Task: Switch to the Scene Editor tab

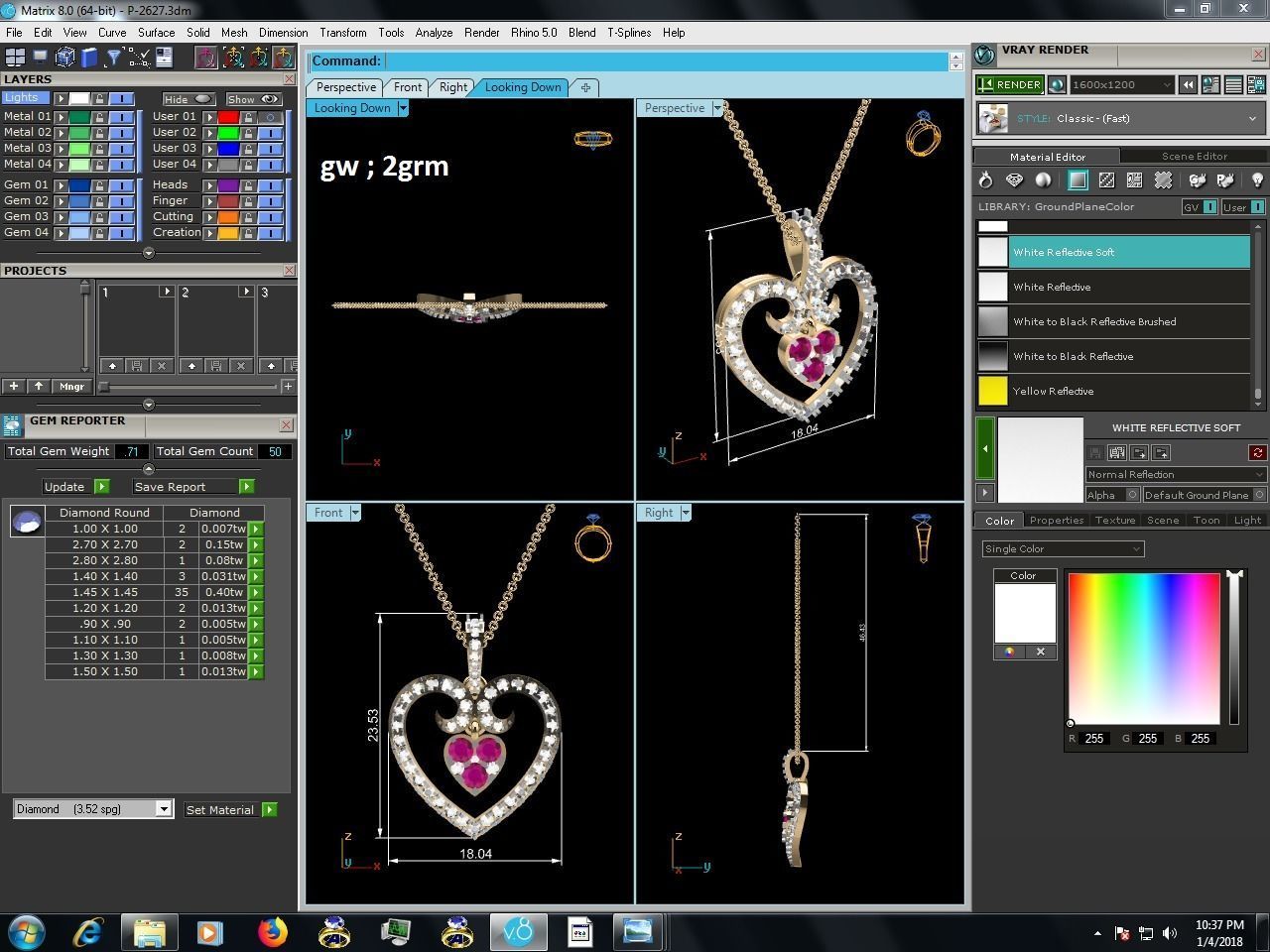Action: 1195,156
